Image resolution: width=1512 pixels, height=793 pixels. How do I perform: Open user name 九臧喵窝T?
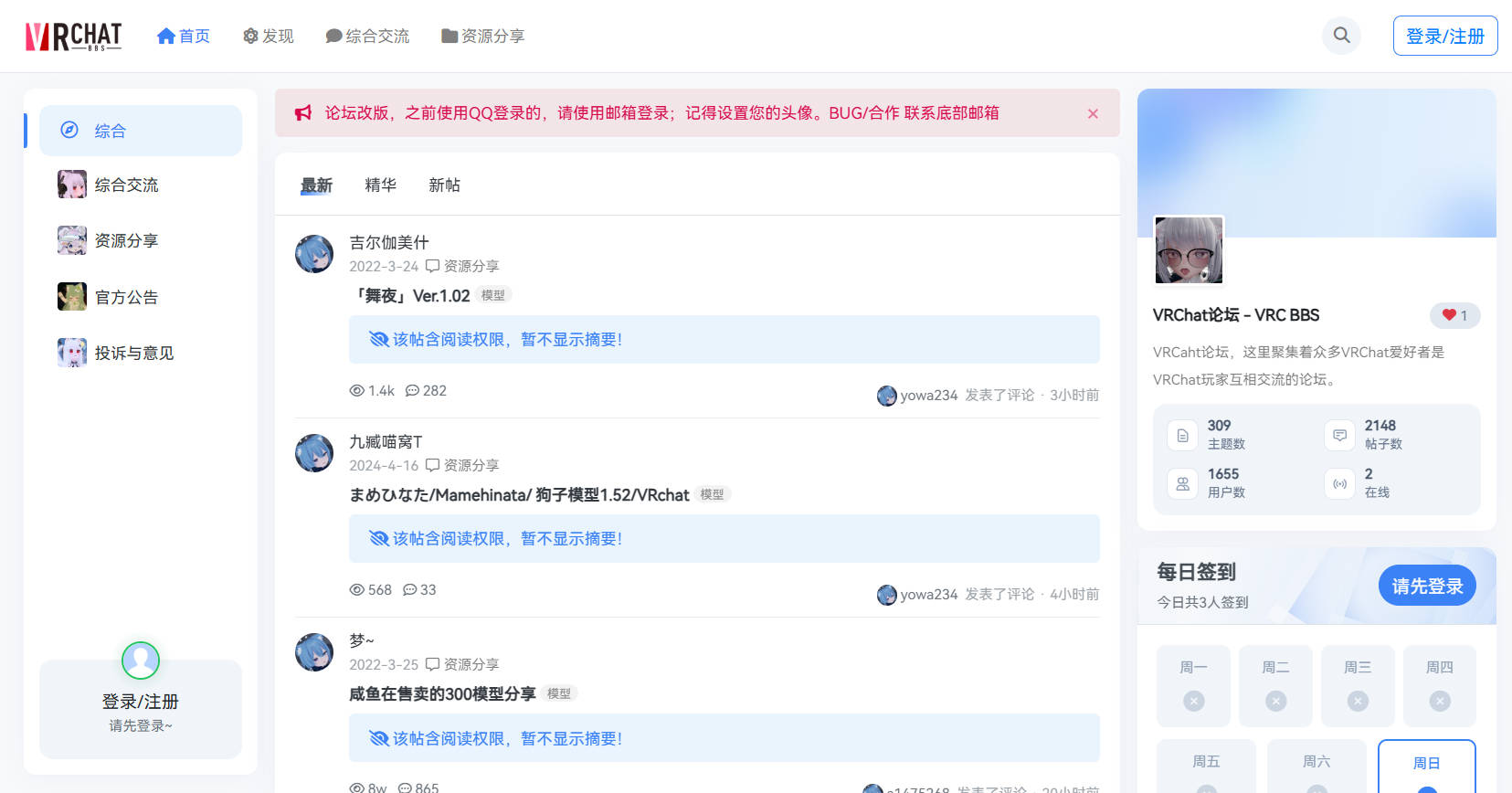coord(386,441)
